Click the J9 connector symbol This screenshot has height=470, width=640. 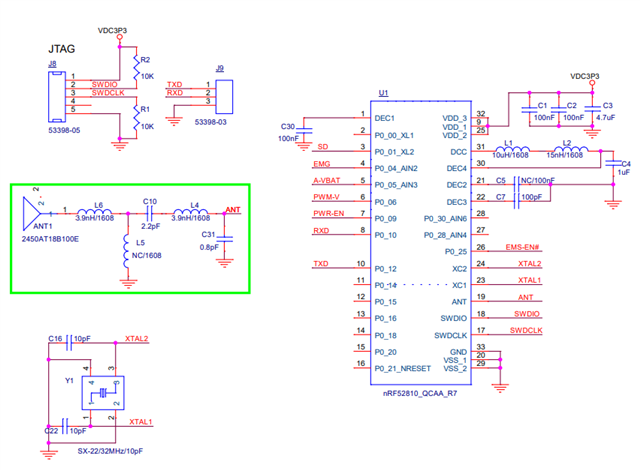pyautogui.click(x=224, y=97)
